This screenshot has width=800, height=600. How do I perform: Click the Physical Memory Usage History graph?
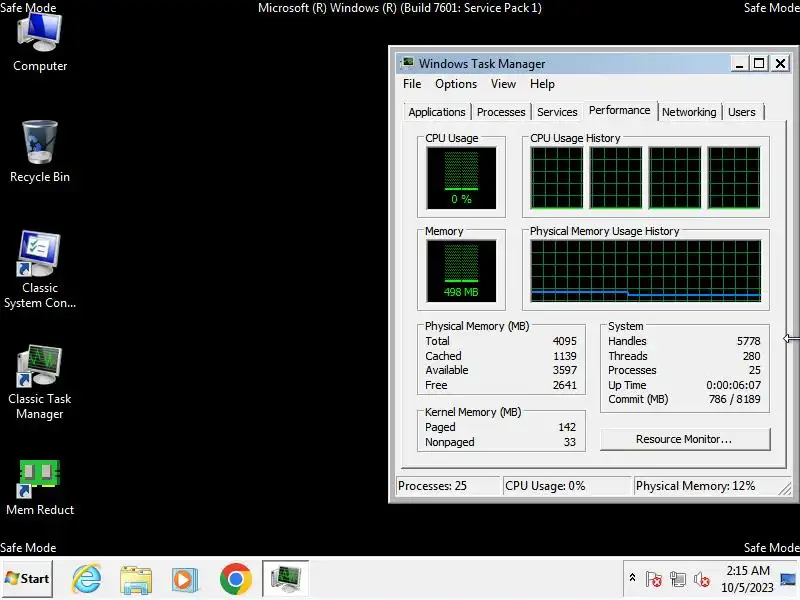pos(645,270)
